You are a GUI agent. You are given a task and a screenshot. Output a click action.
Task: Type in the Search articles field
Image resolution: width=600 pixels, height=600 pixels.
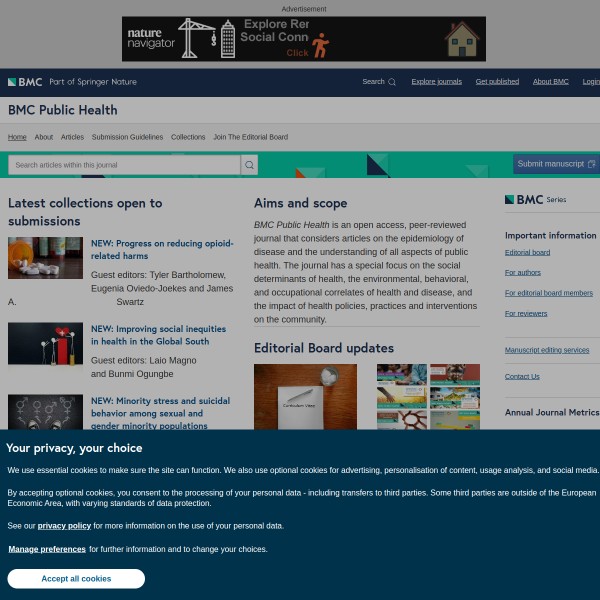(123, 164)
